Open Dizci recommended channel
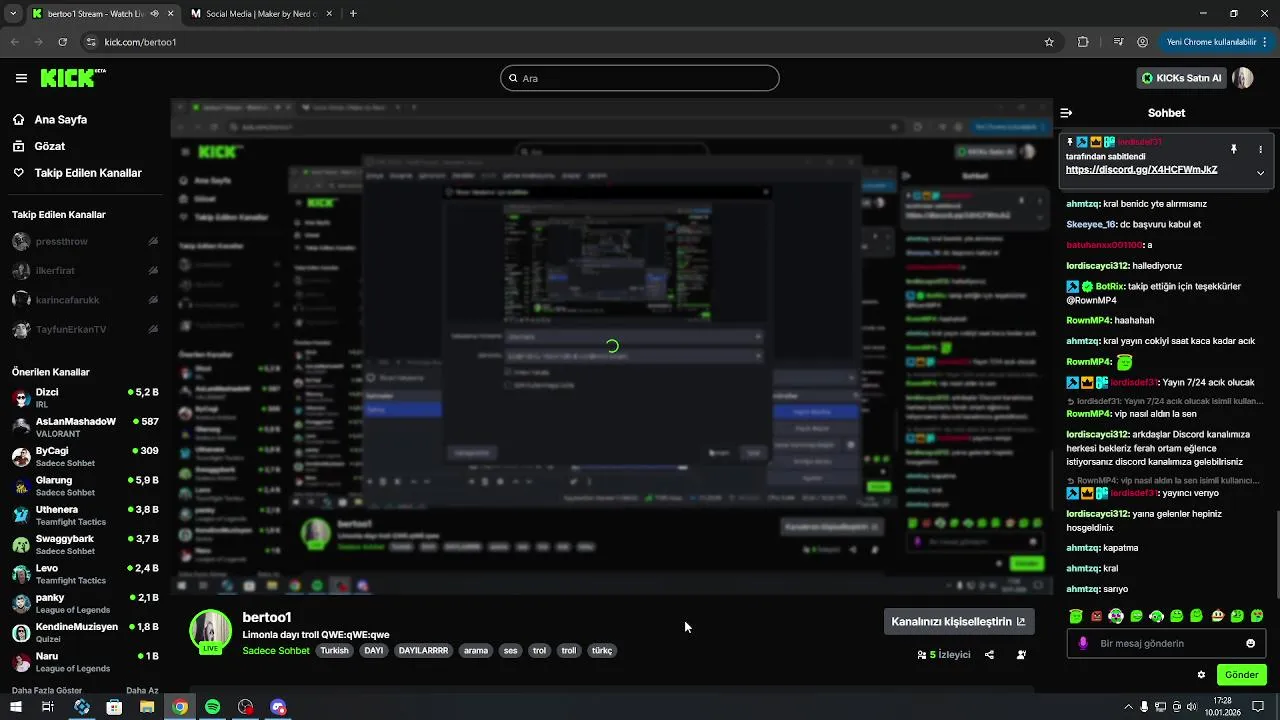Image resolution: width=1280 pixels, height=720 pixels. (x=84, y=398)
